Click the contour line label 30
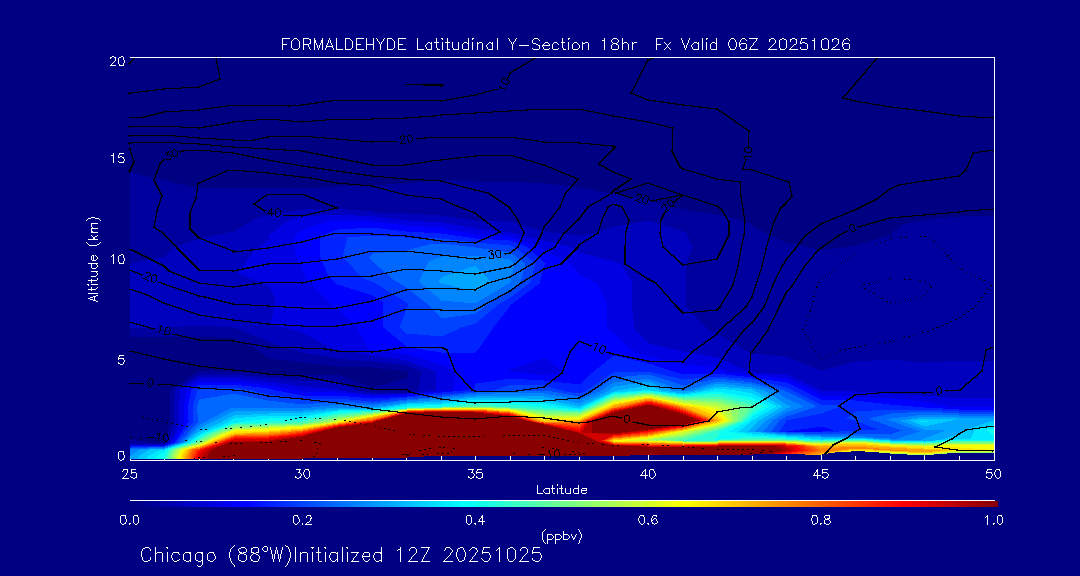The width and height of the screenshot is (1080, 576). click(494, 255)
